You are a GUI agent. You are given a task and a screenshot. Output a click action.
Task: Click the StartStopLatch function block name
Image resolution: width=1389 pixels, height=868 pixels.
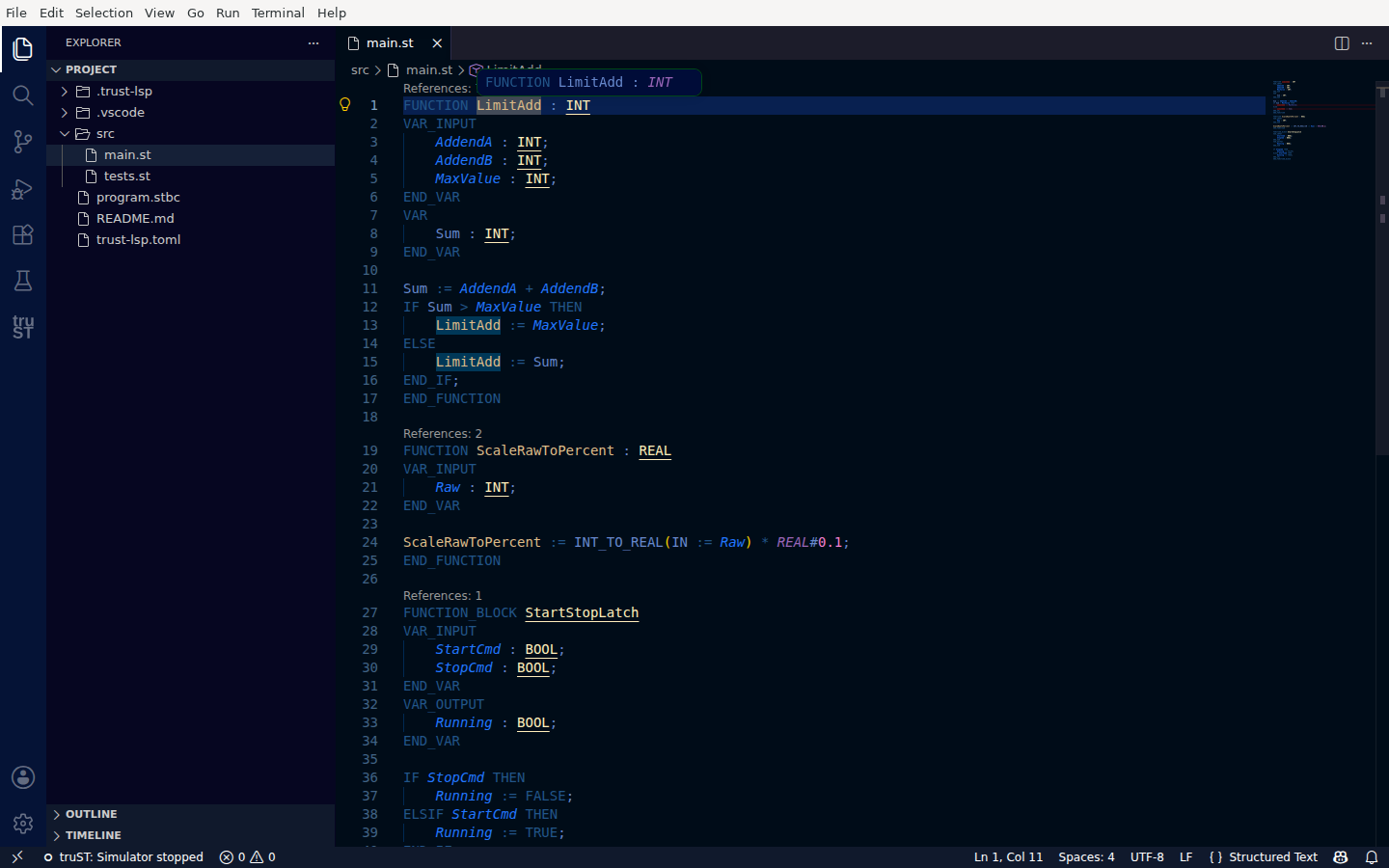click(x=582, y=612)
